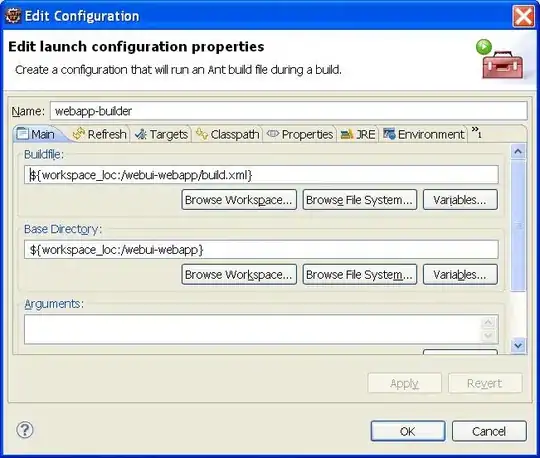This screenshot has height=458, width=540.
Task: Click the Eclipse icon in the title bar
Action: click(13, 16)
